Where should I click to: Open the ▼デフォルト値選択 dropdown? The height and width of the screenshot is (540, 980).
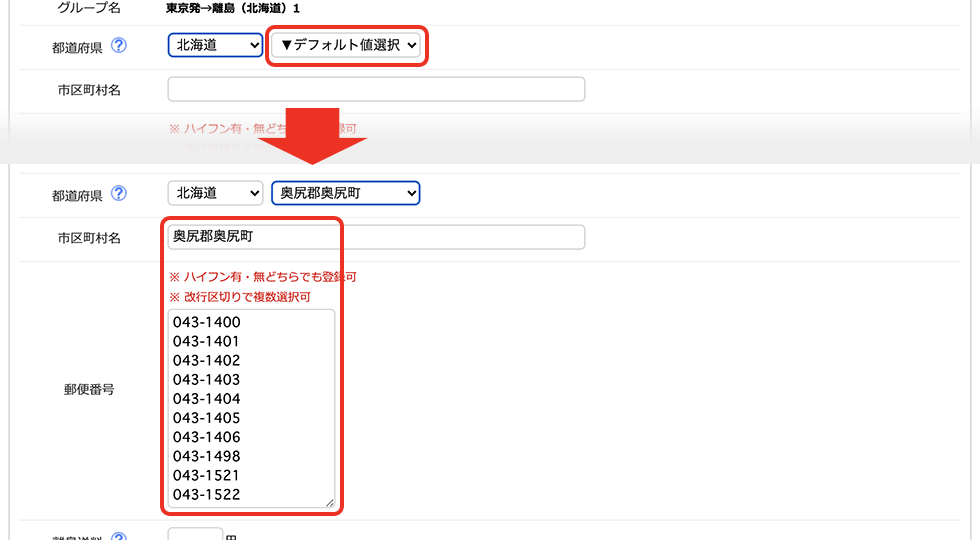(x=346, y=45)
